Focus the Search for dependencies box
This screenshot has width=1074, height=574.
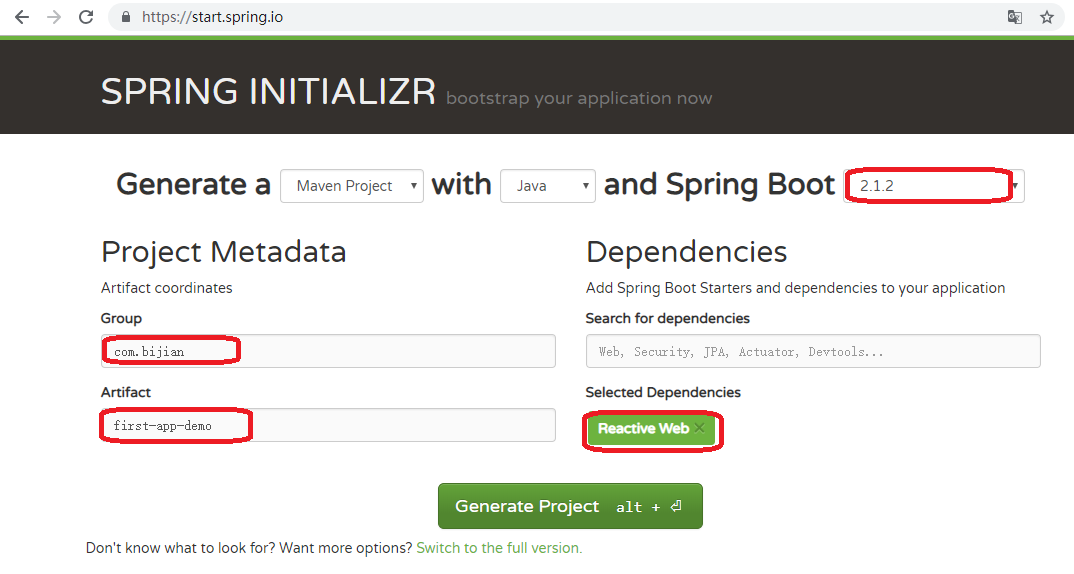(x=812, y=351)
